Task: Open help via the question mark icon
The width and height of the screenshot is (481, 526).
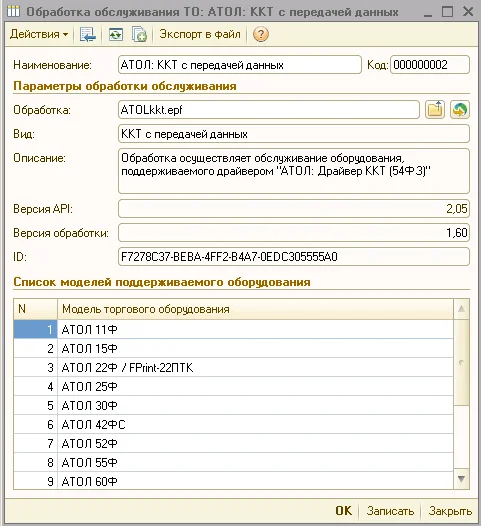Action: click(261, 35)
